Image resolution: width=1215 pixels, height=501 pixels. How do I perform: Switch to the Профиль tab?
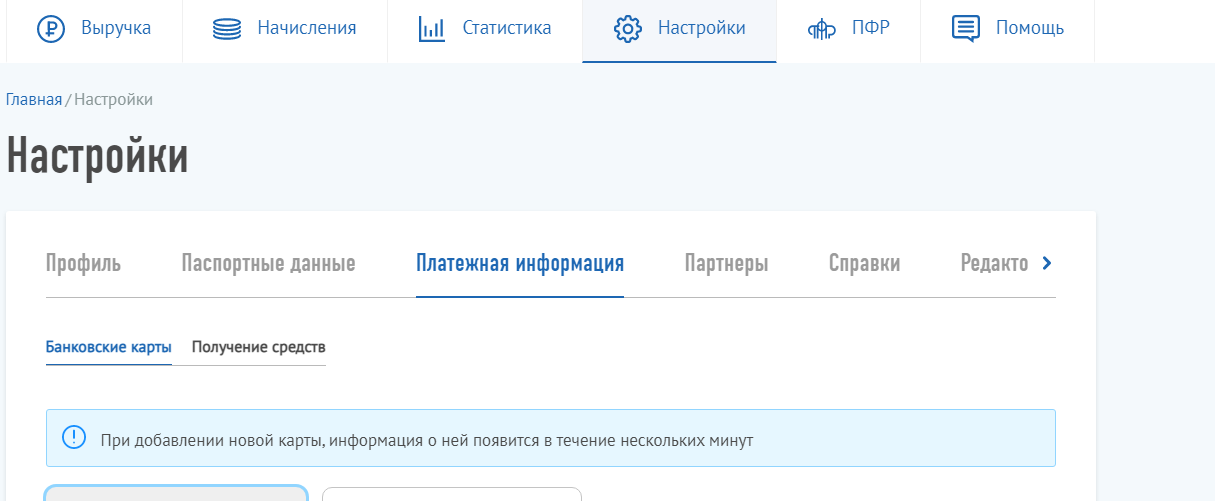(x=83, y=264)
